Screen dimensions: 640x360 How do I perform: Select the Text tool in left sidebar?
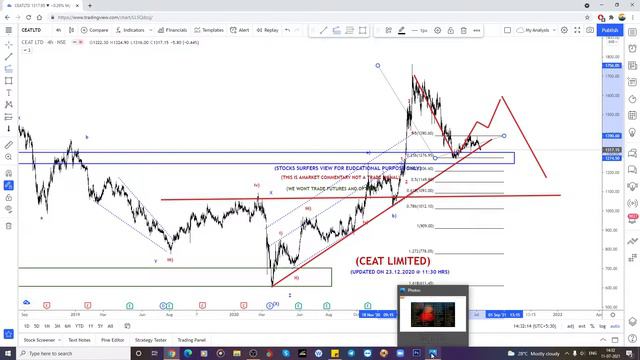pyautogui.click(x=9, y=93)
